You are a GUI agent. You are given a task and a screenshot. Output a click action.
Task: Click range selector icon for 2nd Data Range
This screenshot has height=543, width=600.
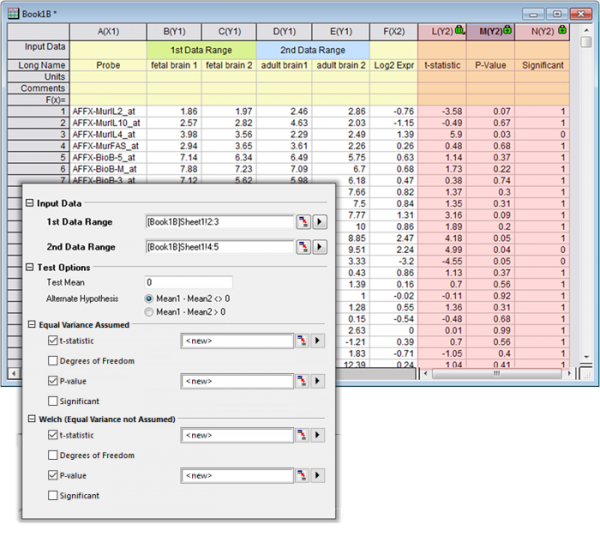point(303,247)
